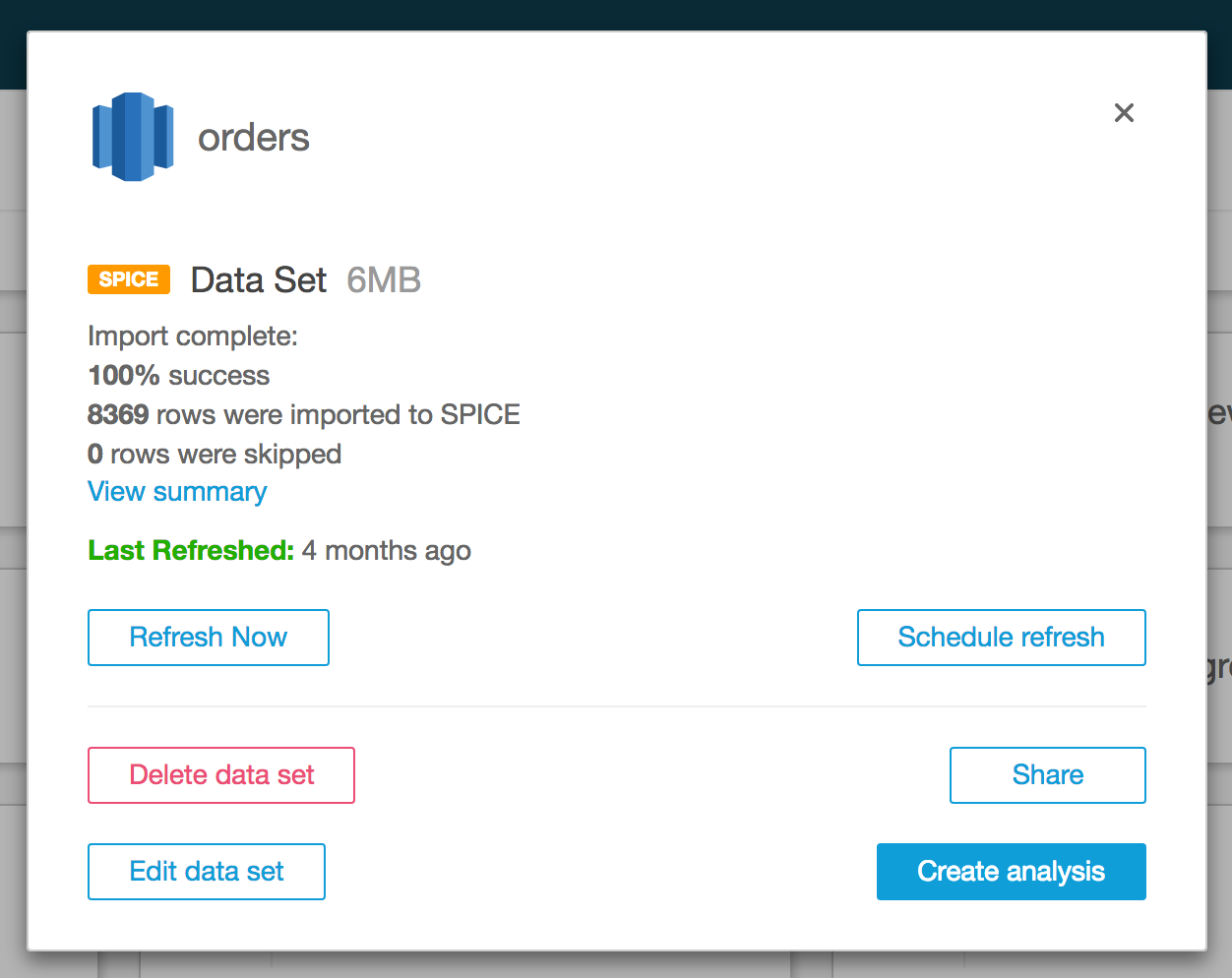The height and width of the screenshot is (978, 1232).
Task: Select the orders data set title
Action: [253, 138]
